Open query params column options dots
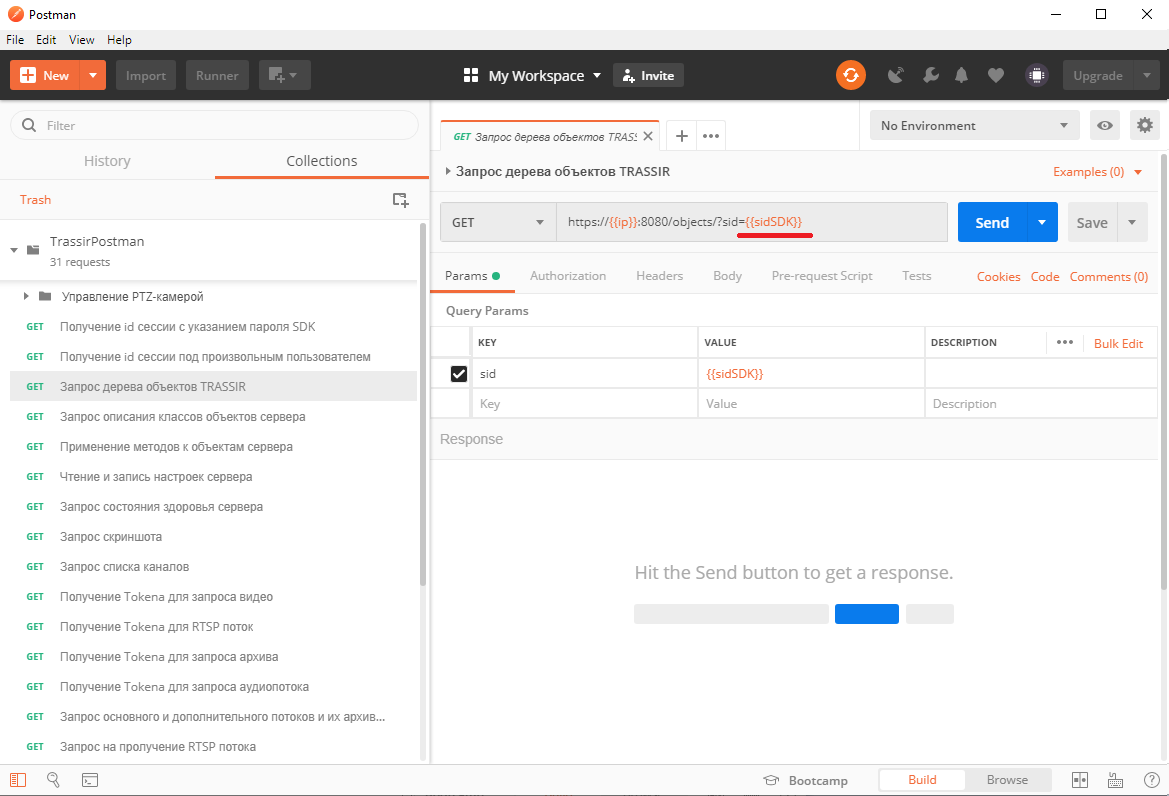 tap(1065, 342)
